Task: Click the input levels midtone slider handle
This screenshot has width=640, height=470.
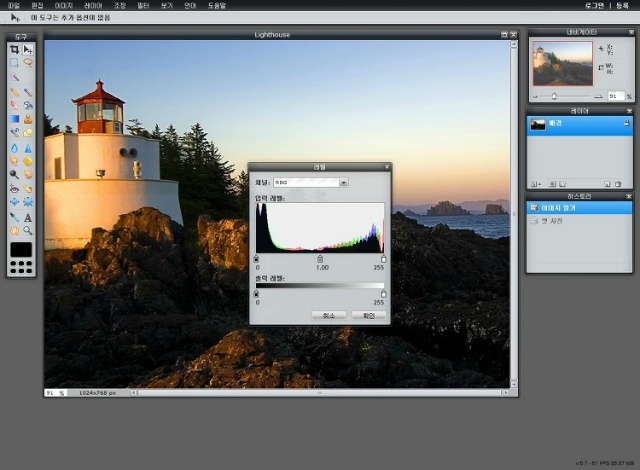Action: click(320, 259)
